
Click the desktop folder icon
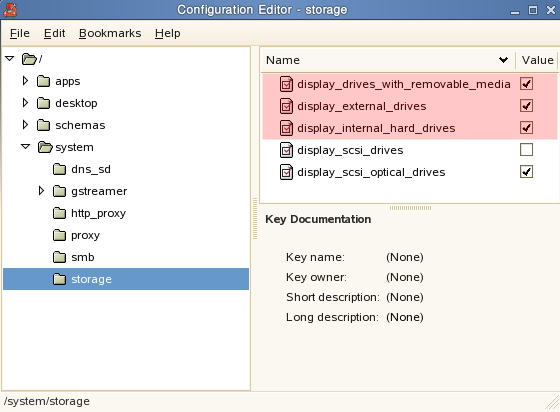[44, 103]
